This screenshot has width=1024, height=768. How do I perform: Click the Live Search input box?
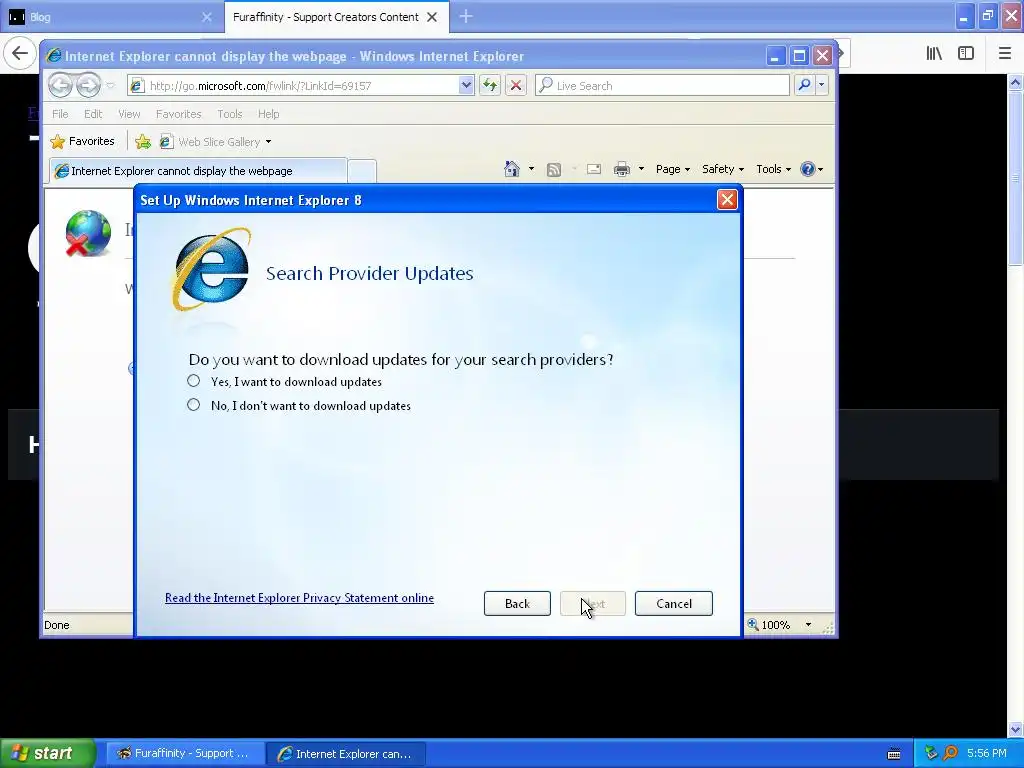[662, 86]
